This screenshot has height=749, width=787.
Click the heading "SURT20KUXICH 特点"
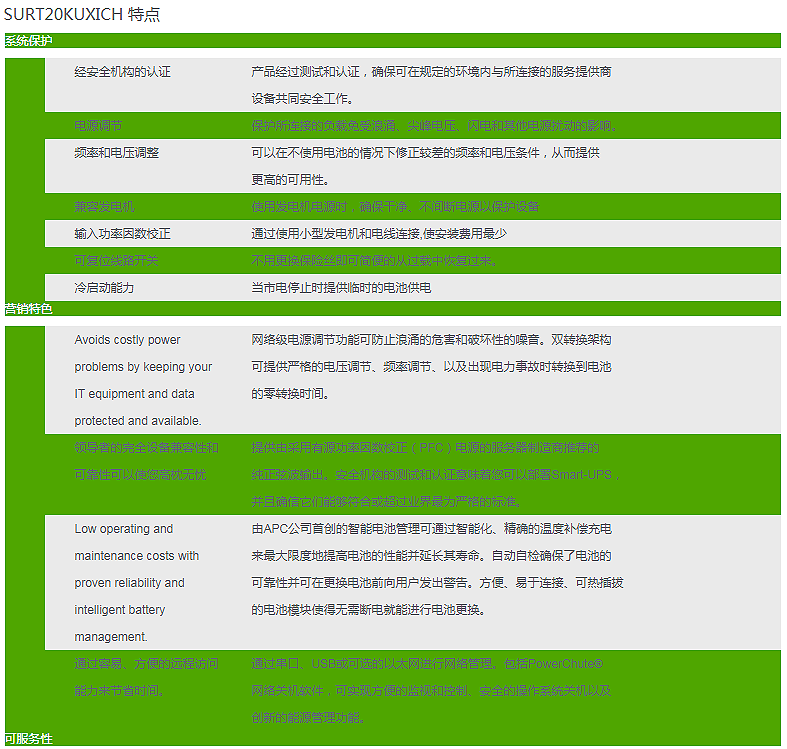pos(82,14)
